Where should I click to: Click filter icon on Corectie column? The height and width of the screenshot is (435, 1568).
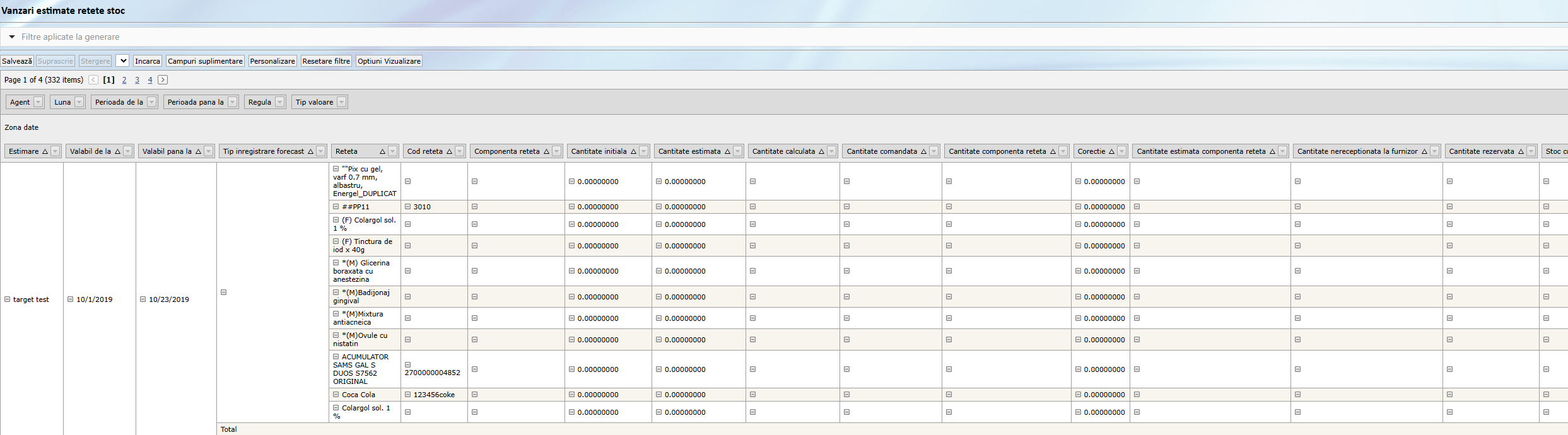click(1121, 151)
